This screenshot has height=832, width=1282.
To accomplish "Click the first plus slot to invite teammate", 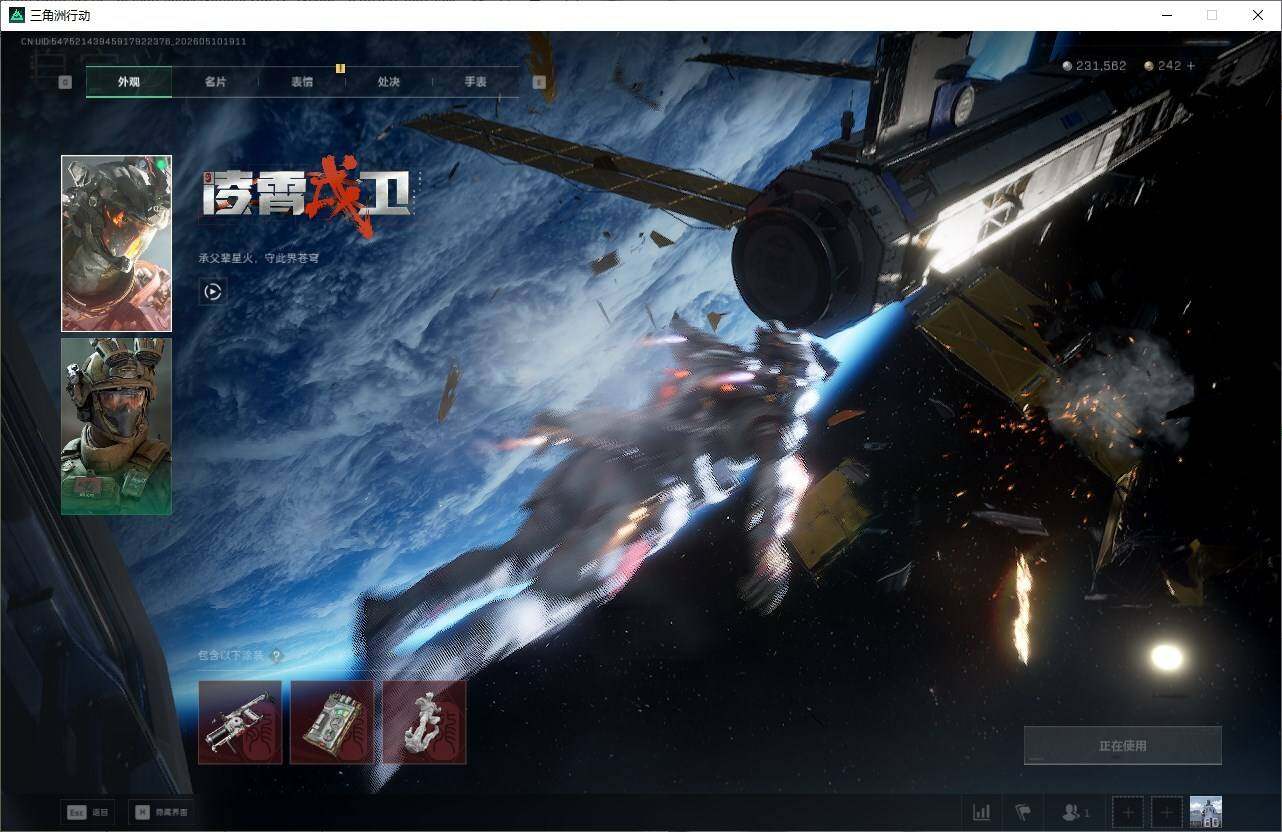I will 1127,812.
